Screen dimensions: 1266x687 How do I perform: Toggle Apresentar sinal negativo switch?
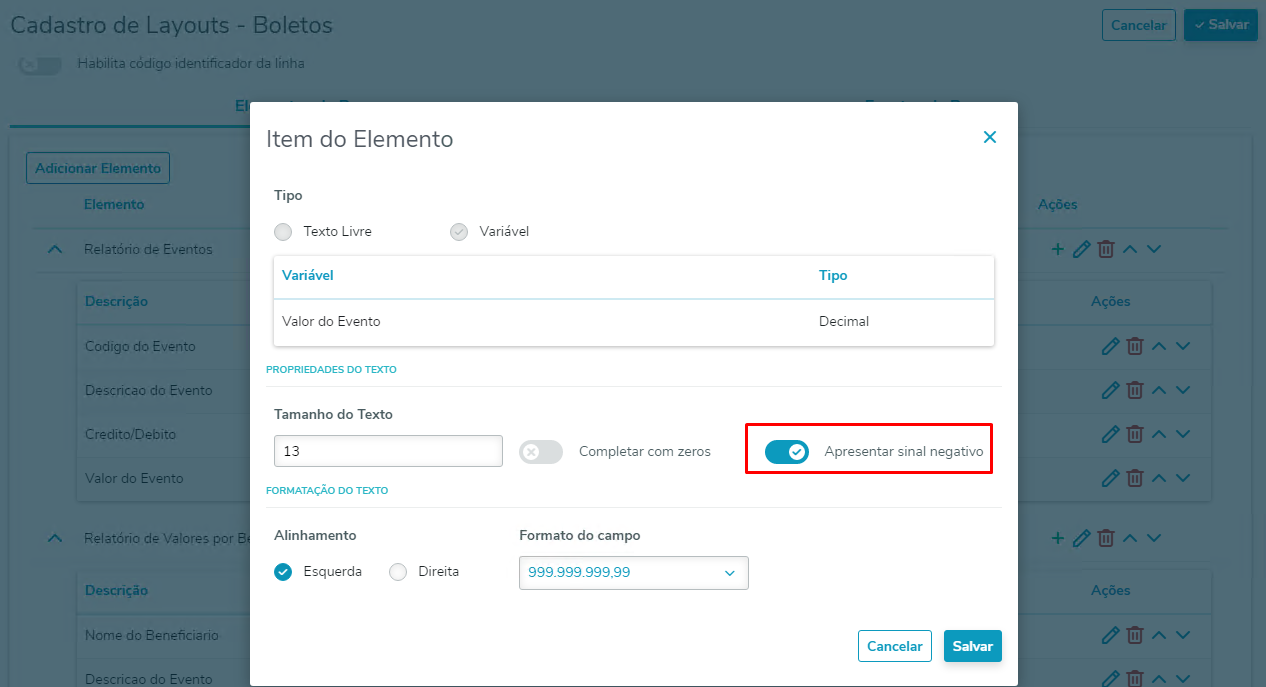pos(787,452)
